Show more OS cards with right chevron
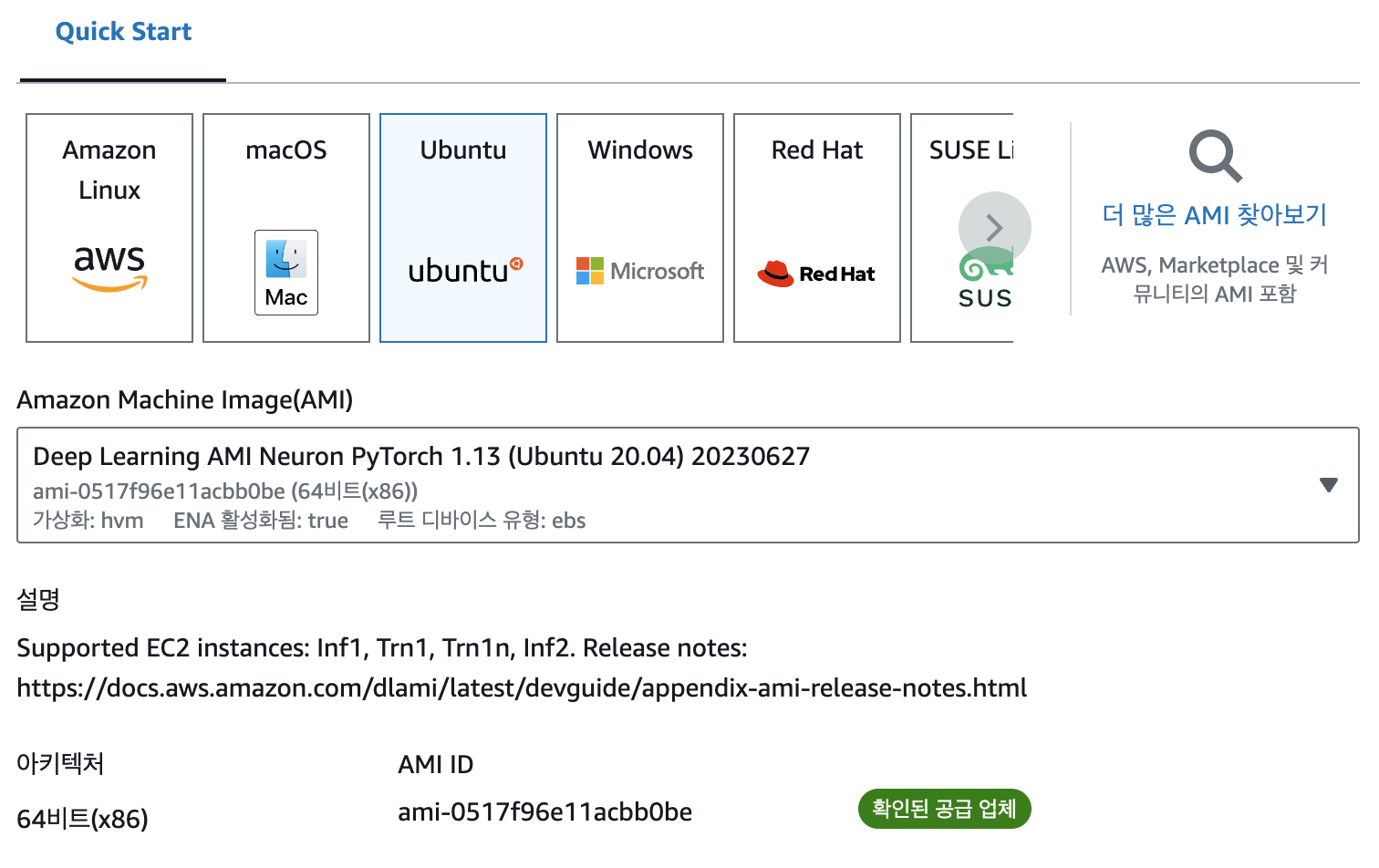This screenshot has height=868, width=1379. pyautogui.click(x=995, y=228)
